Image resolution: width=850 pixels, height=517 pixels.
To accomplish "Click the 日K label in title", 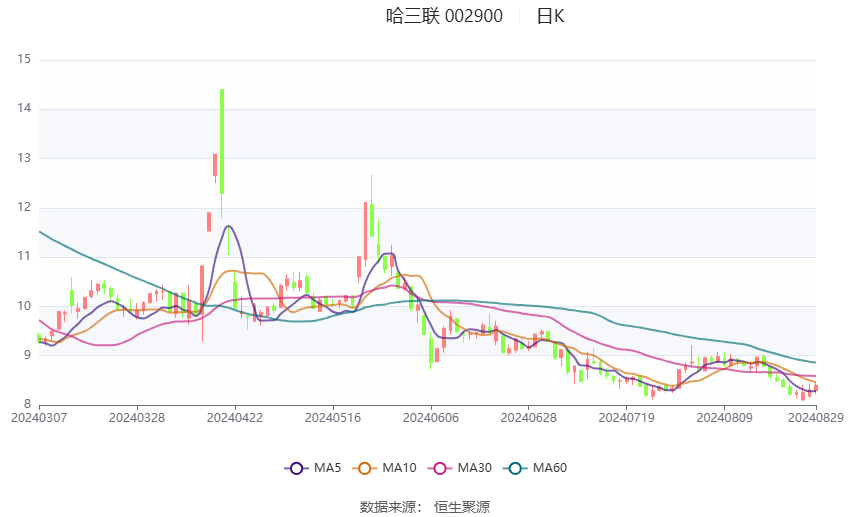I will 550,16.
